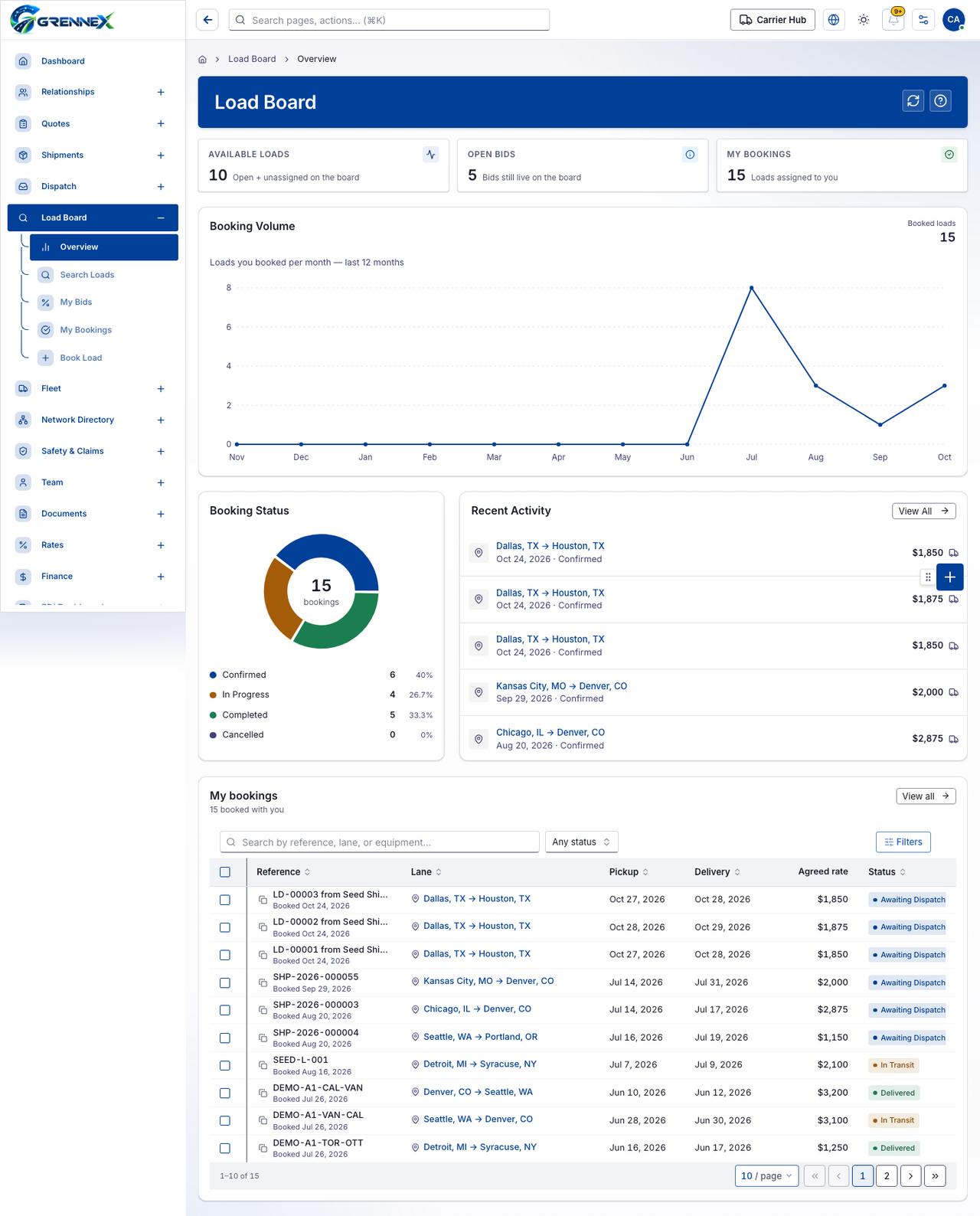The height and width of the screenshot is (1216, 980).
Task: Open the settings sliders icon in header
Action: click(923, 20)
